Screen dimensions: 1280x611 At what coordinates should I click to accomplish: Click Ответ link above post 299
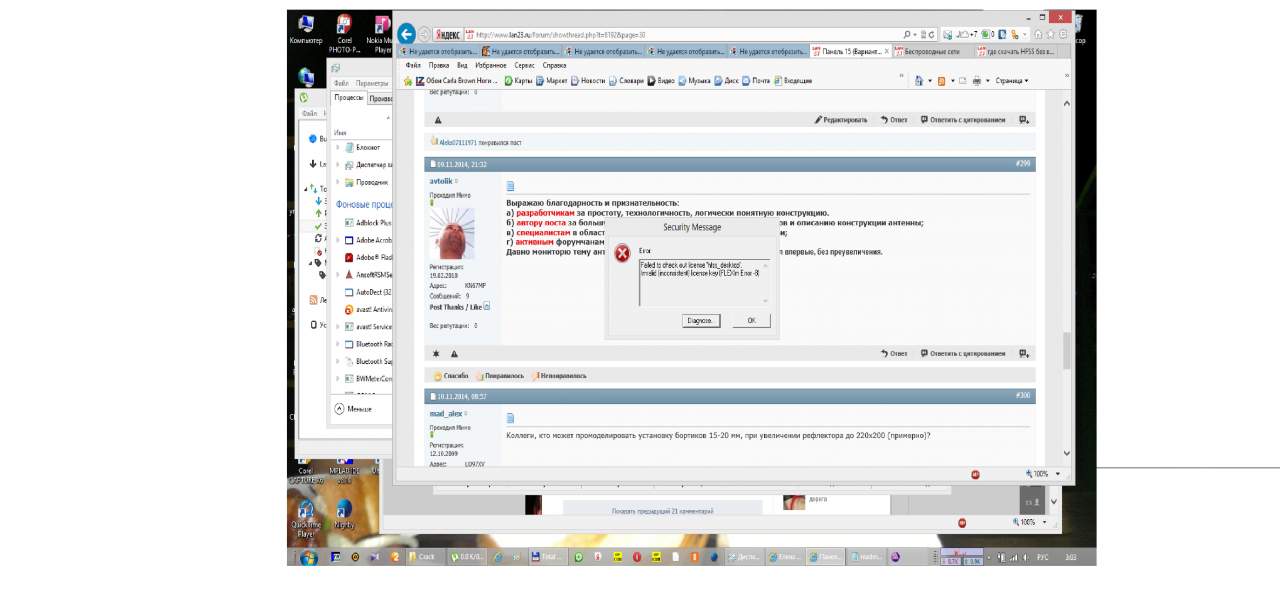pos(894,120)
